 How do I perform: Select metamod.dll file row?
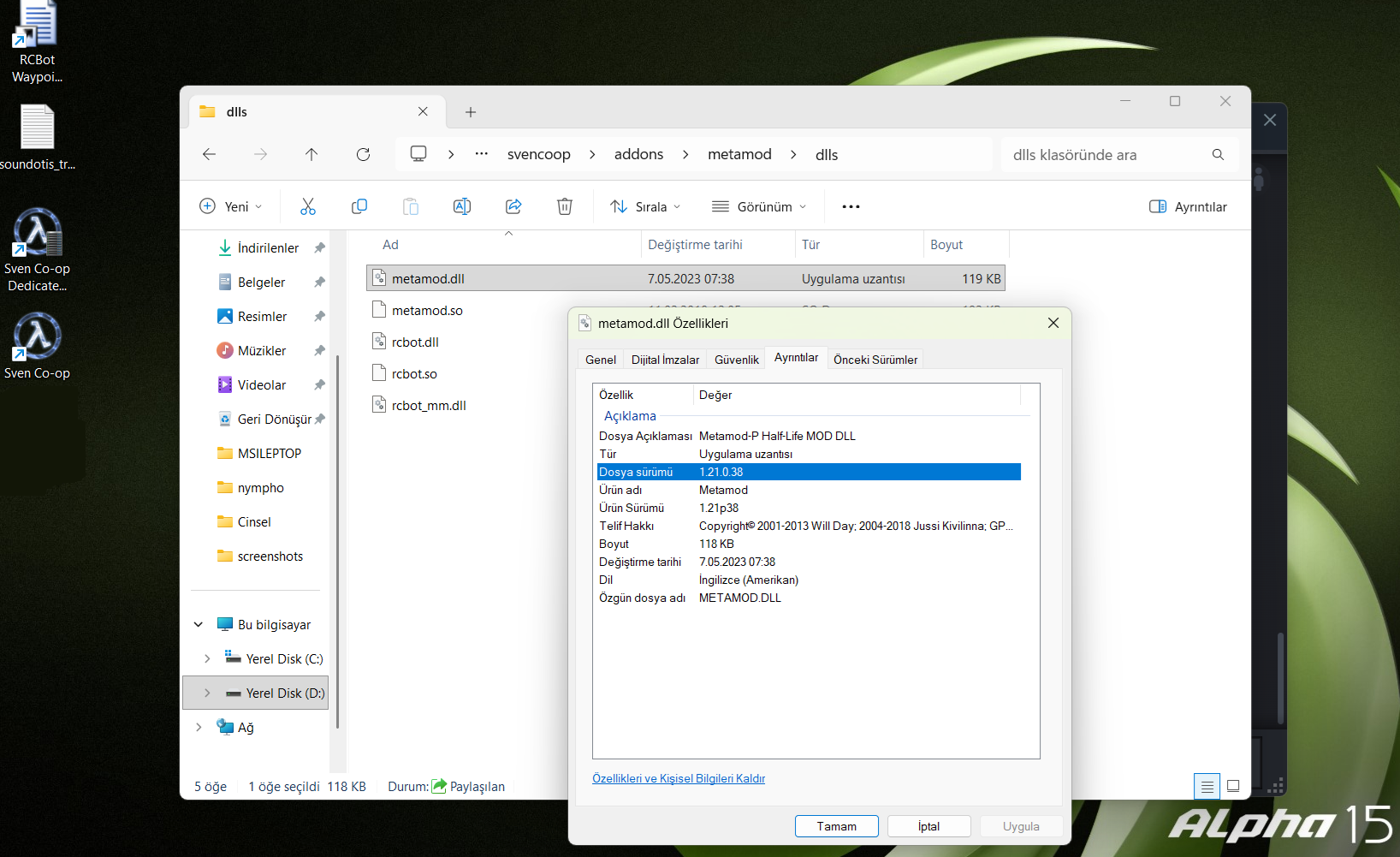click(685, 278)
